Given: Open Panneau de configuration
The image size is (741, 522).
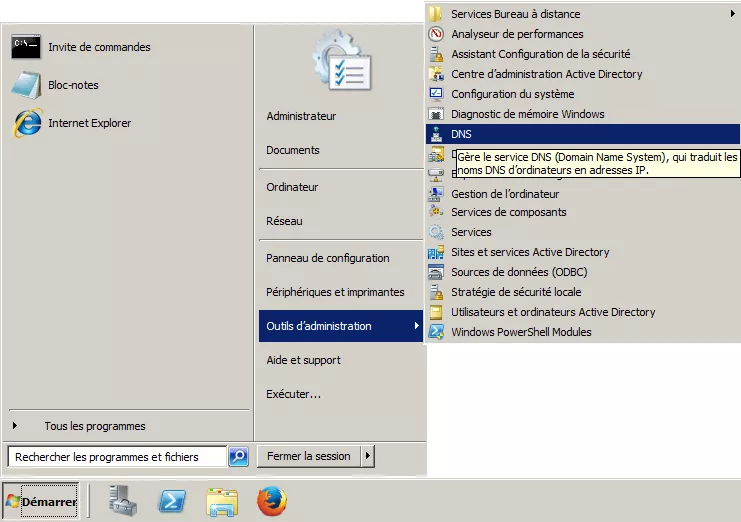Looking at the screenshot, I should click(x=327, y=258).
